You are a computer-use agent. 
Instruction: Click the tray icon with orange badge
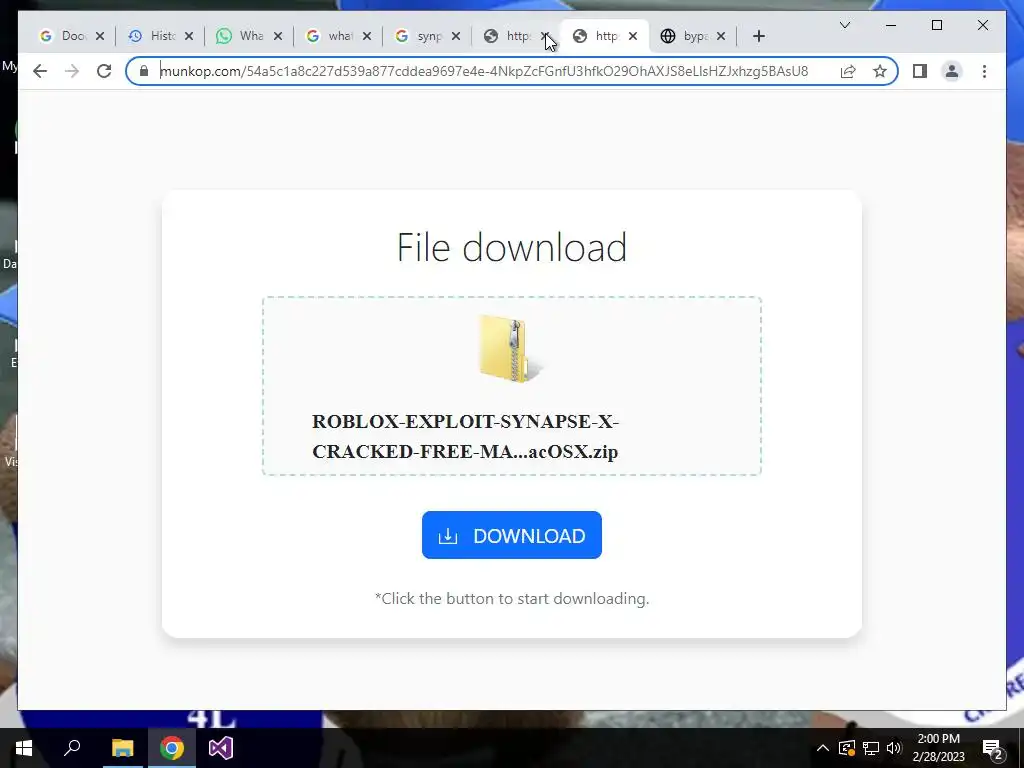pos(846,748)
